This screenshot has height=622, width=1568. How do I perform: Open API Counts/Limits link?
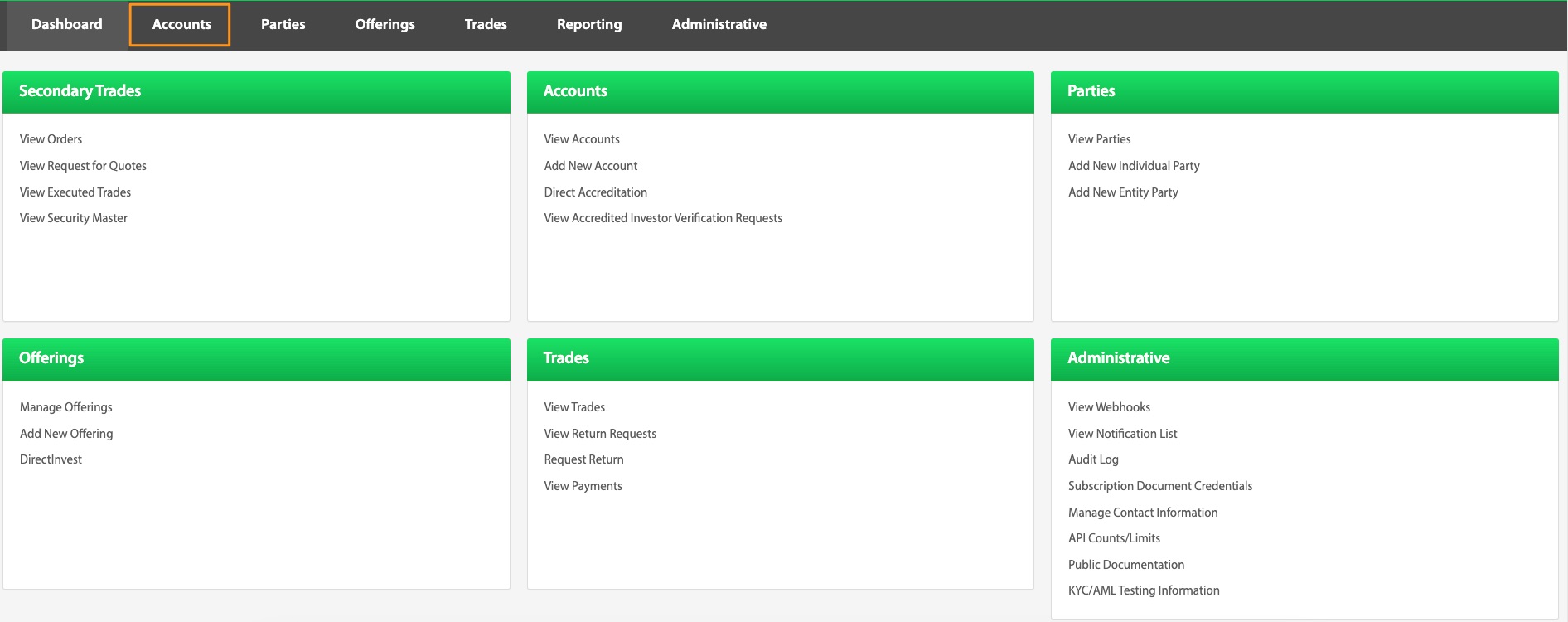coord(1115,538)
